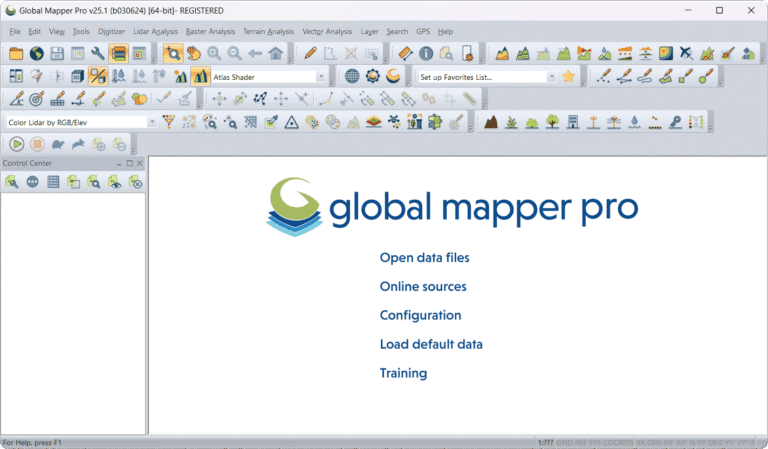Open the Digitizer menu
Viewport: 768px width, 449px height.
coord(112,31)
